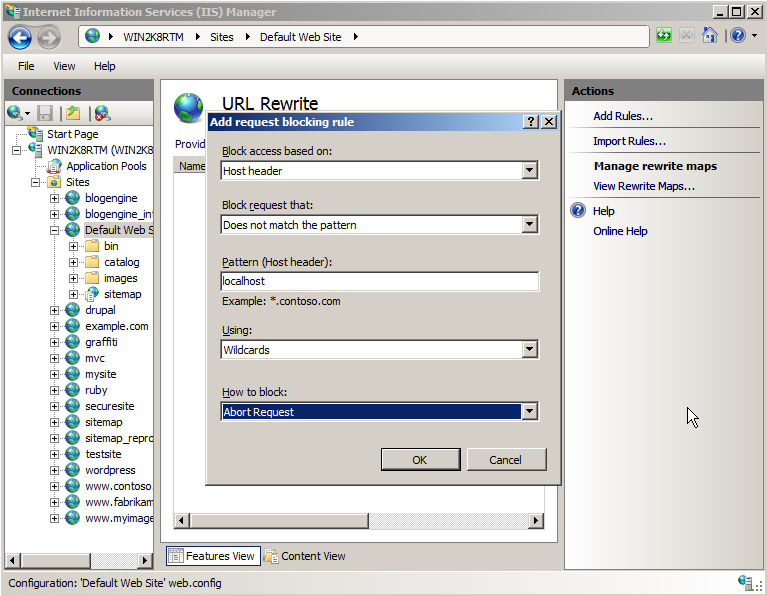Screen dimensions: 767x596
Task: Open the 'Block request that' dropdown
Action: (x=530, y=225)
